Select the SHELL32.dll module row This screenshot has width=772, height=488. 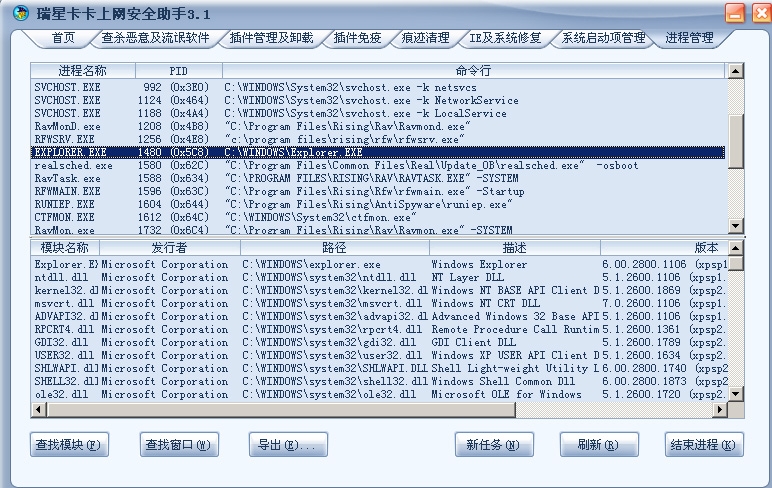pyautogui.click(x=380, y=381)
